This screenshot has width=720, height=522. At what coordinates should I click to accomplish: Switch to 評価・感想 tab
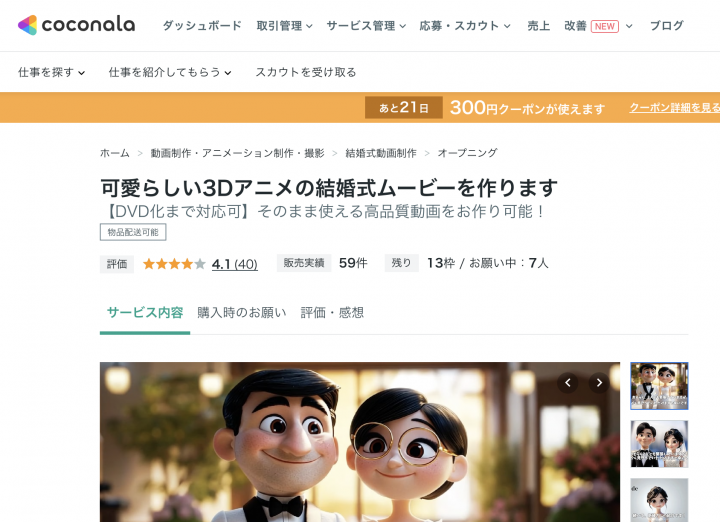(332, 313)
